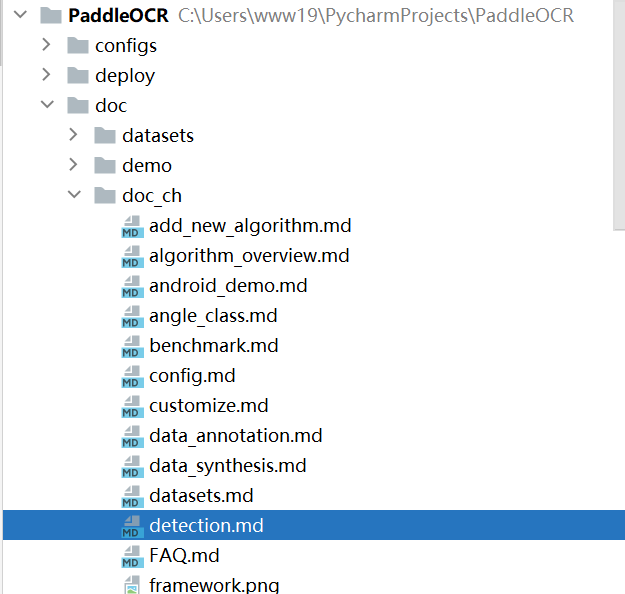Click the project path C:\Users\www19\PycharmProjects\PaddleOCR
Screen dimensions: 625x594
click(x=375, y=16)
